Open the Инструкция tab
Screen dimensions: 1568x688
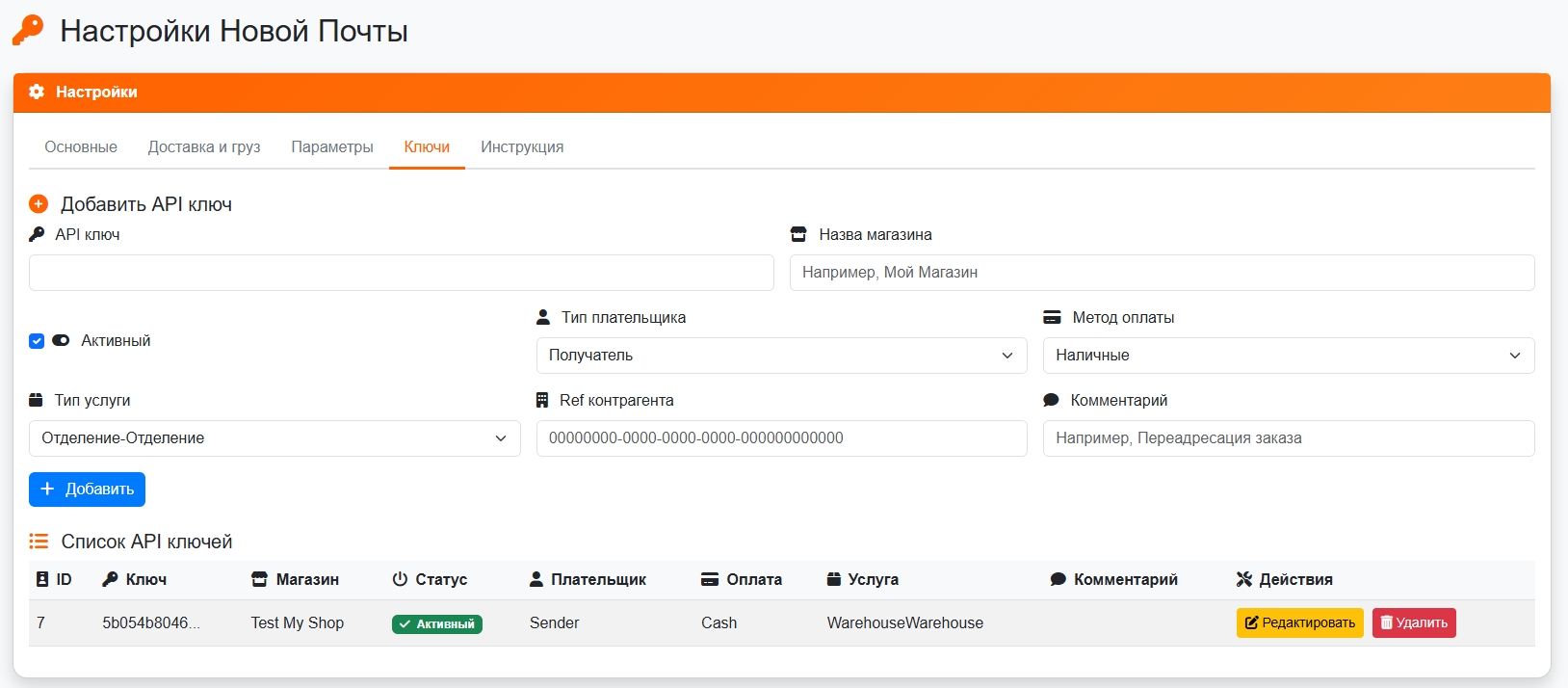point(522,147)
